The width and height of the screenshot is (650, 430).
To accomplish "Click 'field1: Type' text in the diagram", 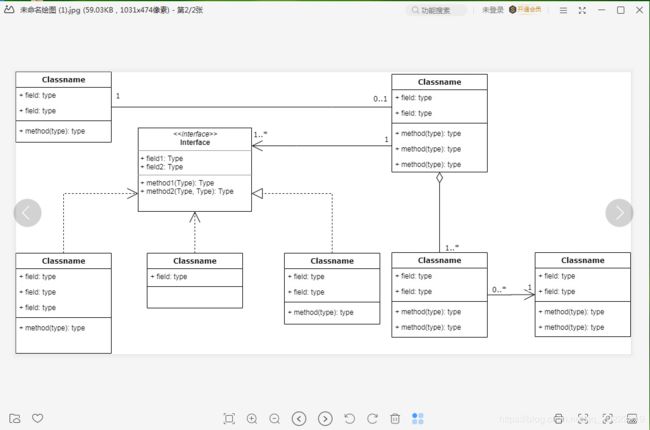I will [164, 158].
